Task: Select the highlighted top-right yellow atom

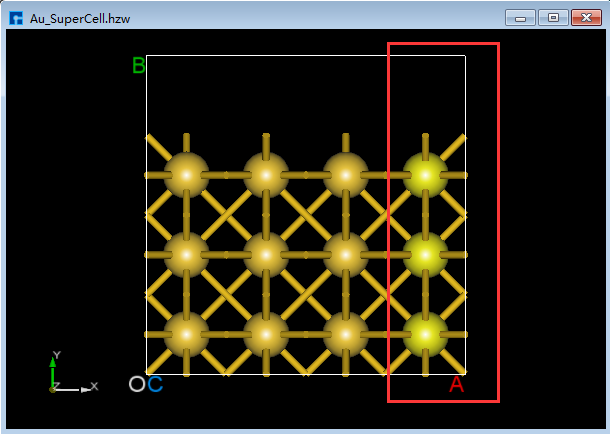Action: [425, 175]
